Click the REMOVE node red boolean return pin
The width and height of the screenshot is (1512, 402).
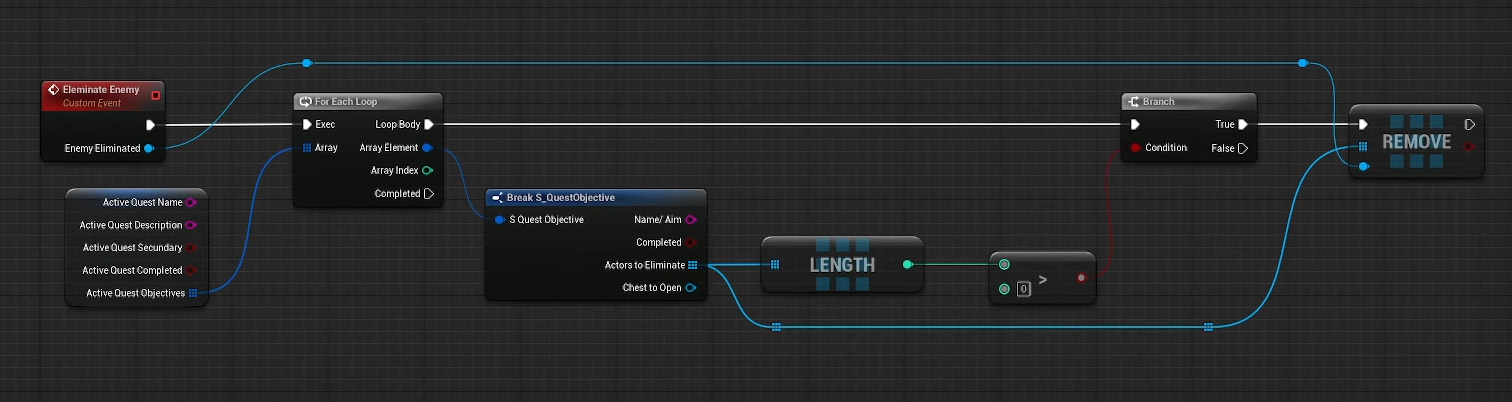(1469, 146)
